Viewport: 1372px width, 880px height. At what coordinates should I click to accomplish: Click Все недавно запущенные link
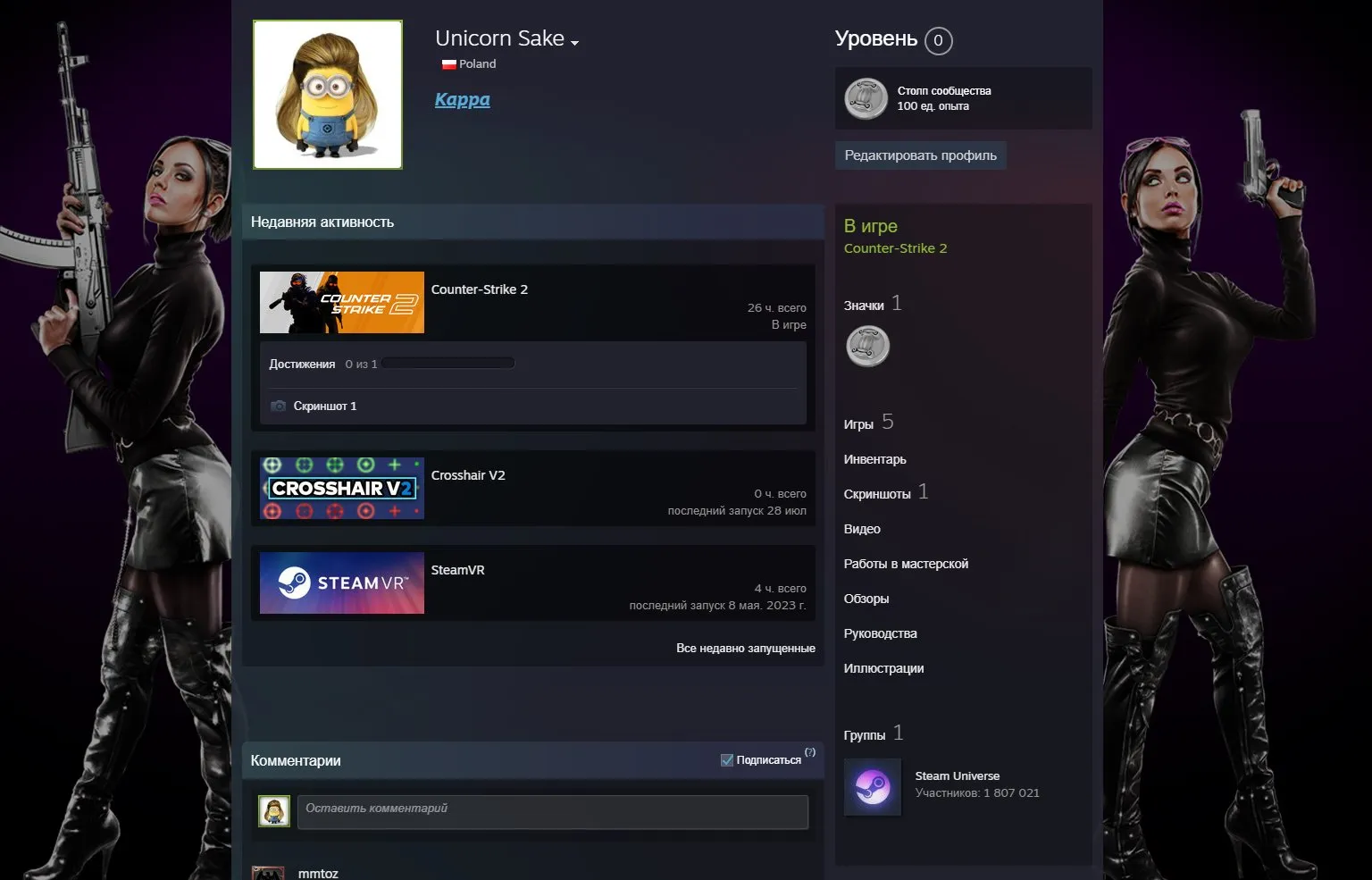[745, 648]
